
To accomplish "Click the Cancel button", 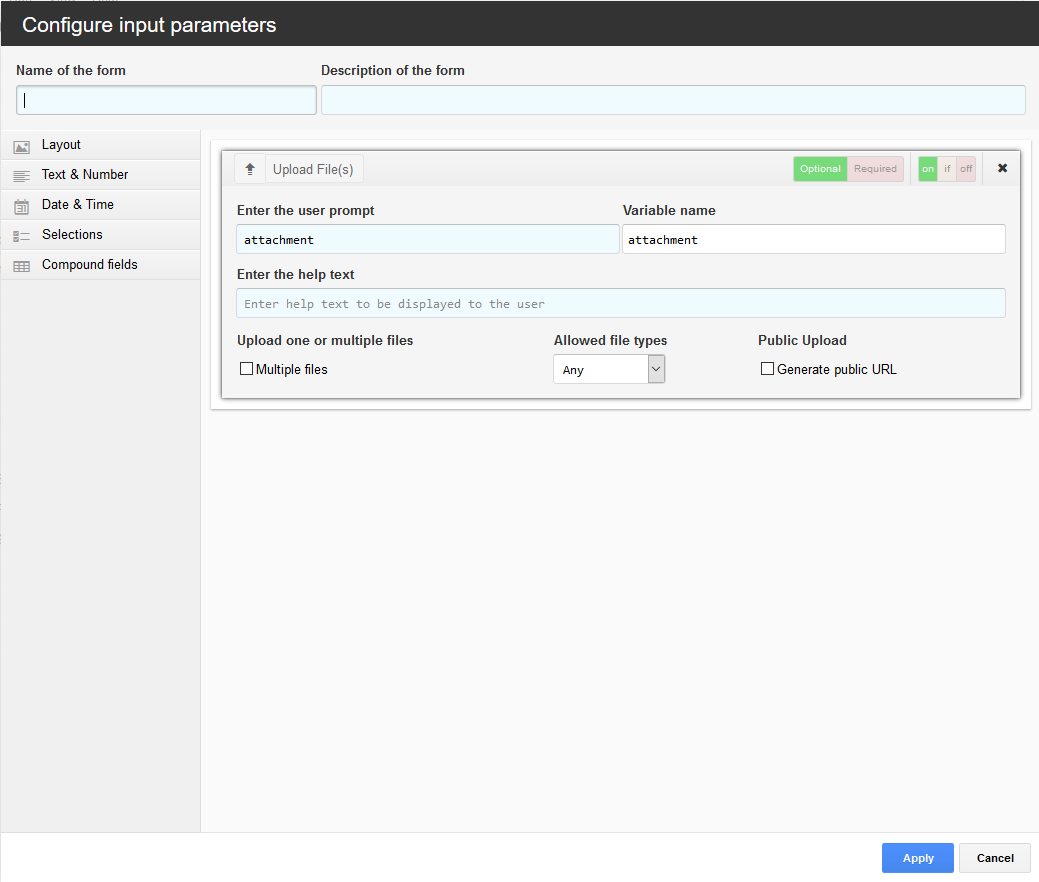I will click(x=994, y=858).
